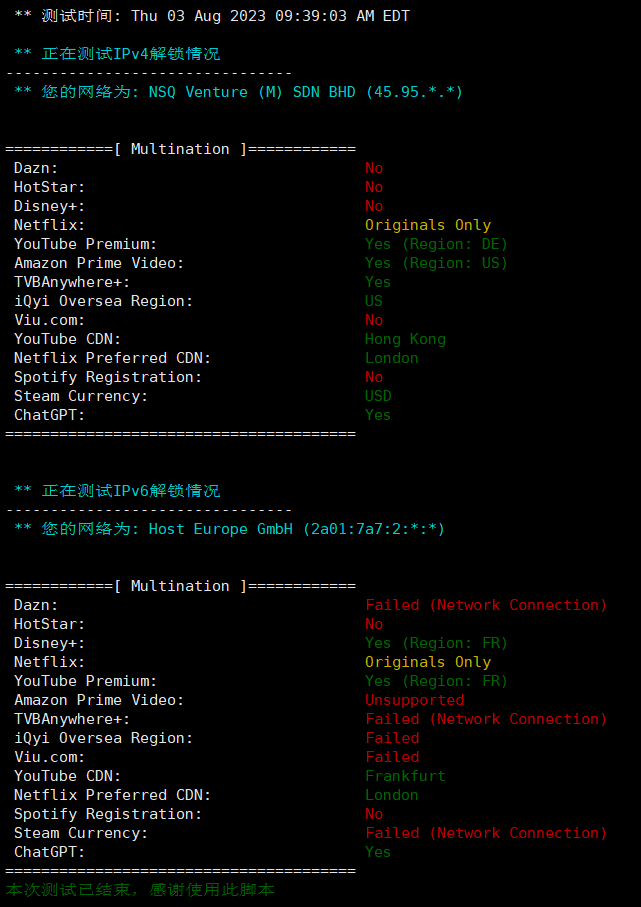Select the "正在测试IPv6解锁情况" heading
Screen dimensions: 641x907
click(131, 491)
